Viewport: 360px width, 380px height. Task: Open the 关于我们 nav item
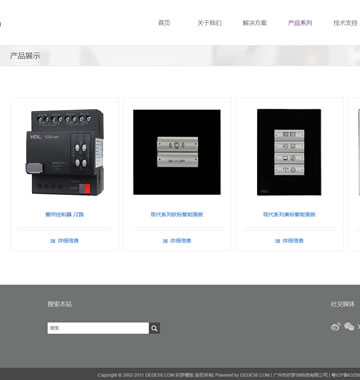click(209, 23)
